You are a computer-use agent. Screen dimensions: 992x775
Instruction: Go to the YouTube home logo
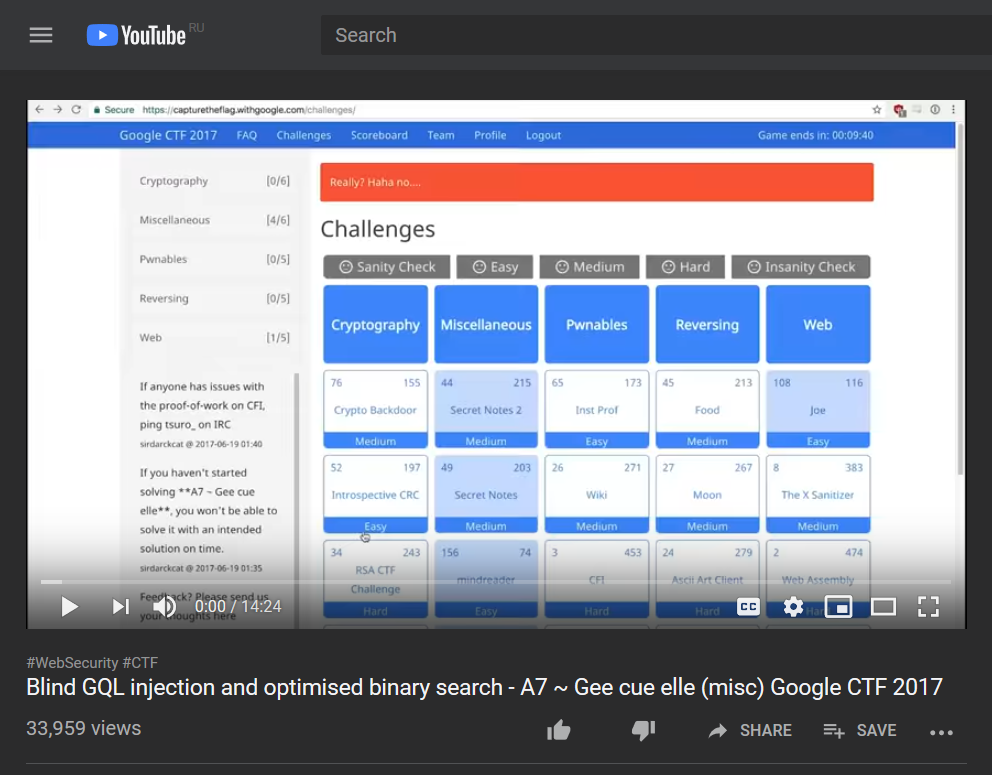[x=136, y=35]
